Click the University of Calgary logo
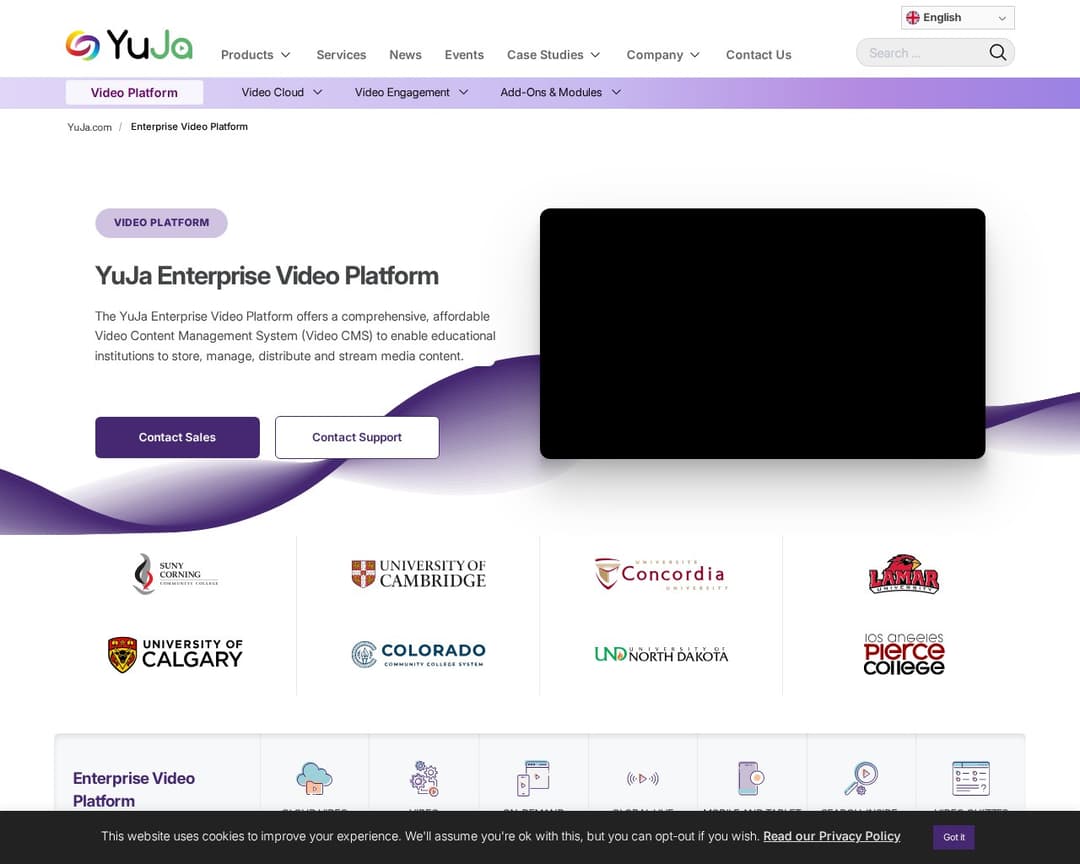Screen dimensions: 1080x864 click(175, 655)
